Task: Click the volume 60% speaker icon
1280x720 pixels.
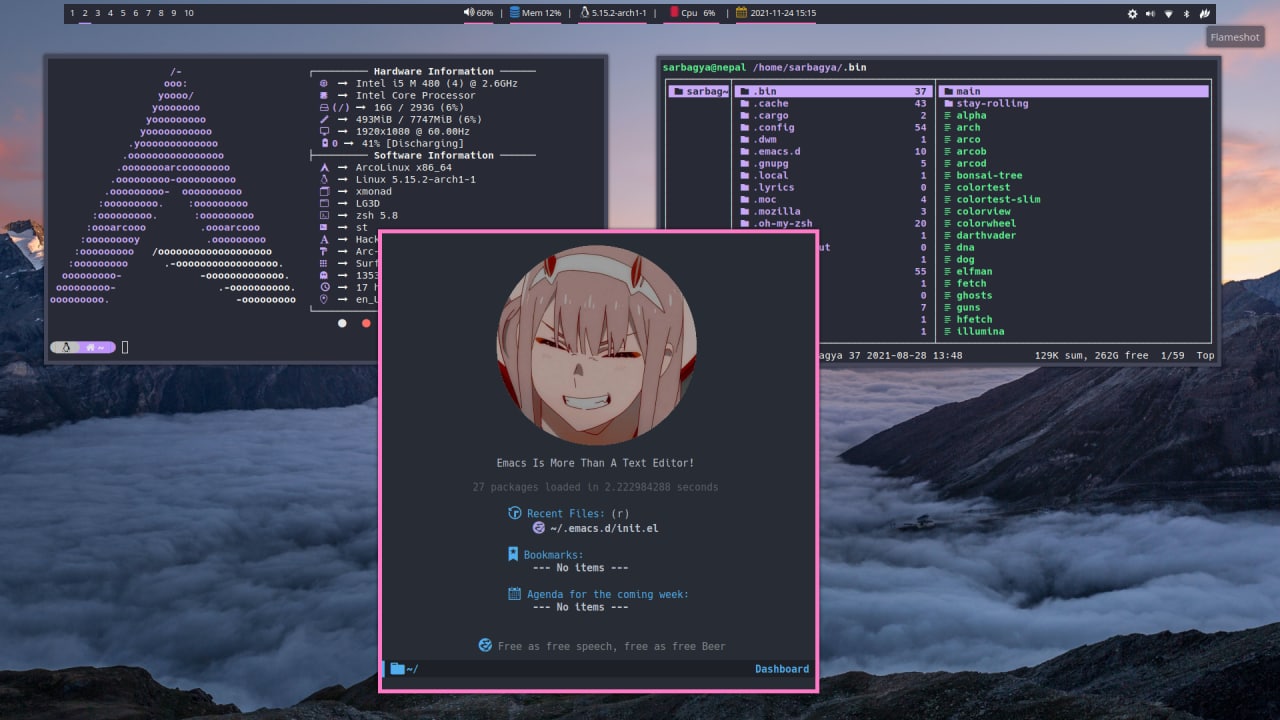Action: coord(468,13)
